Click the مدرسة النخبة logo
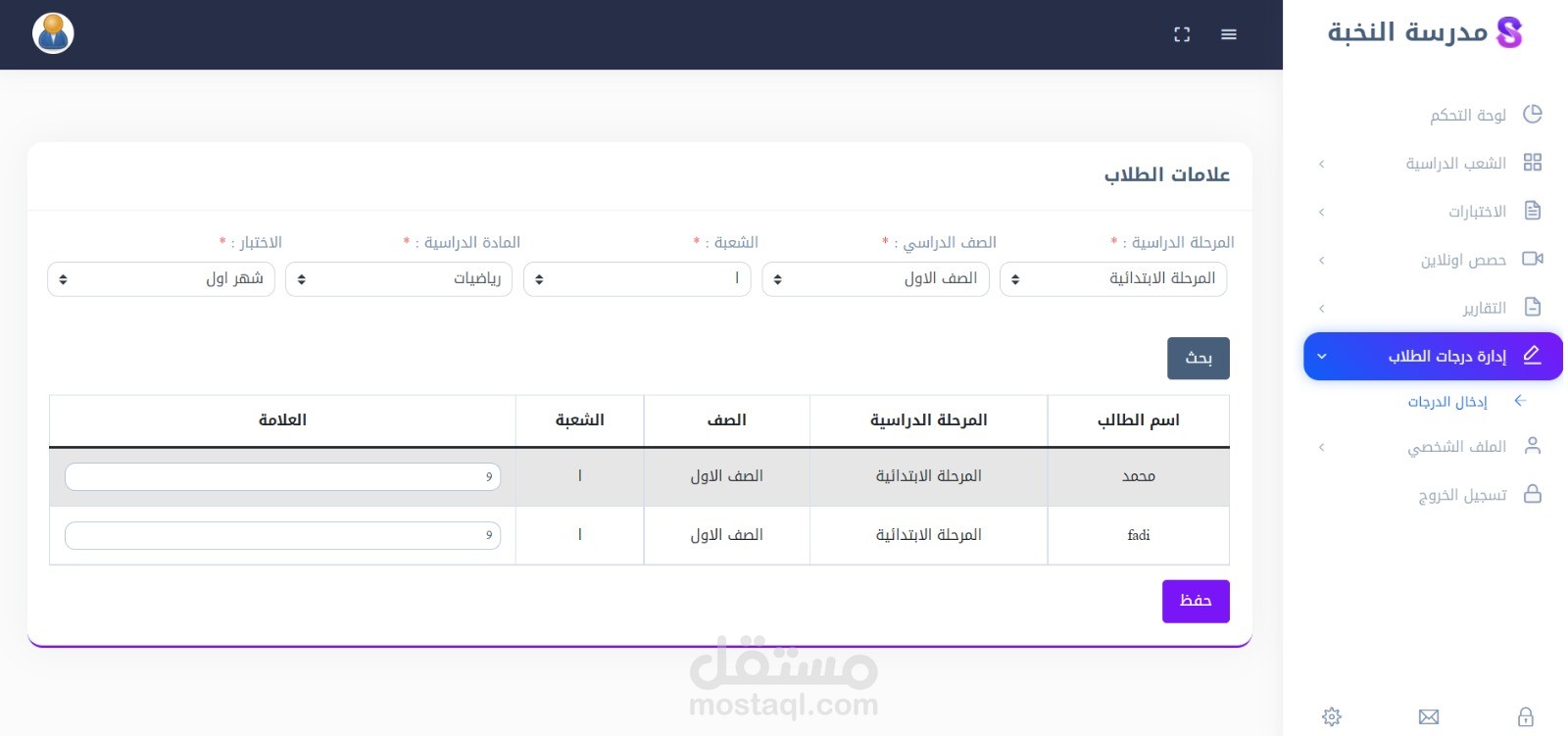 pyautogui.click(x=1425, y=32)
